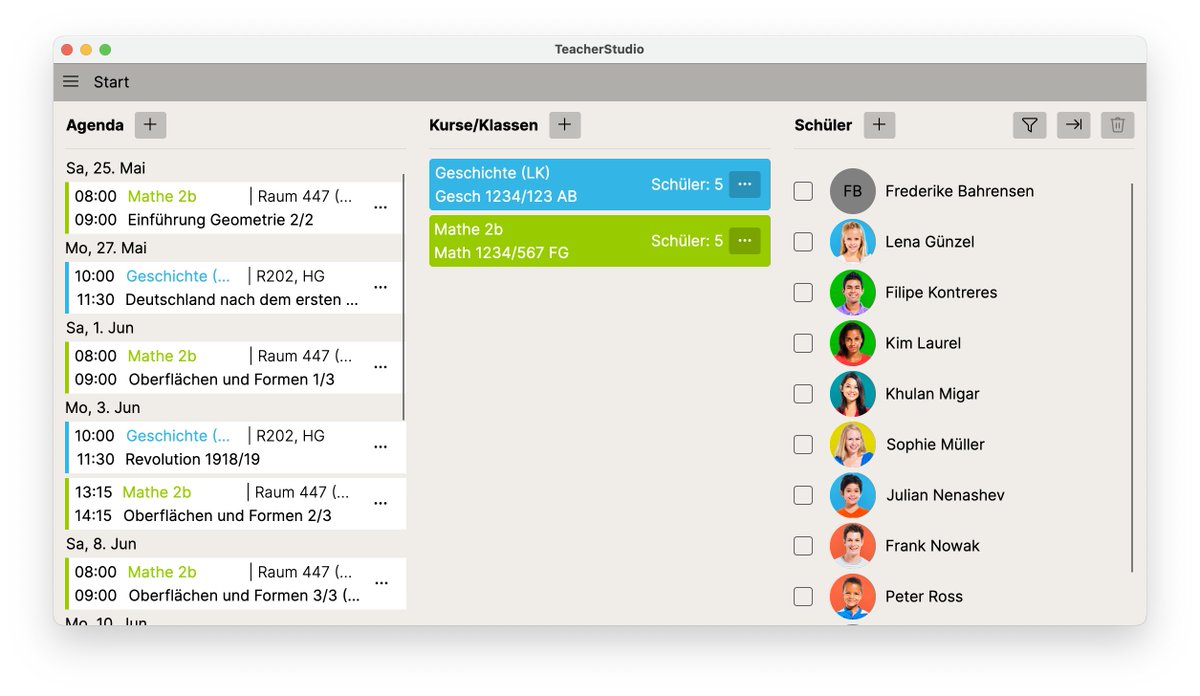The image size is (1200, 696).
Task: Open the Geschichte (LK) course card
Action: point(600,184)
